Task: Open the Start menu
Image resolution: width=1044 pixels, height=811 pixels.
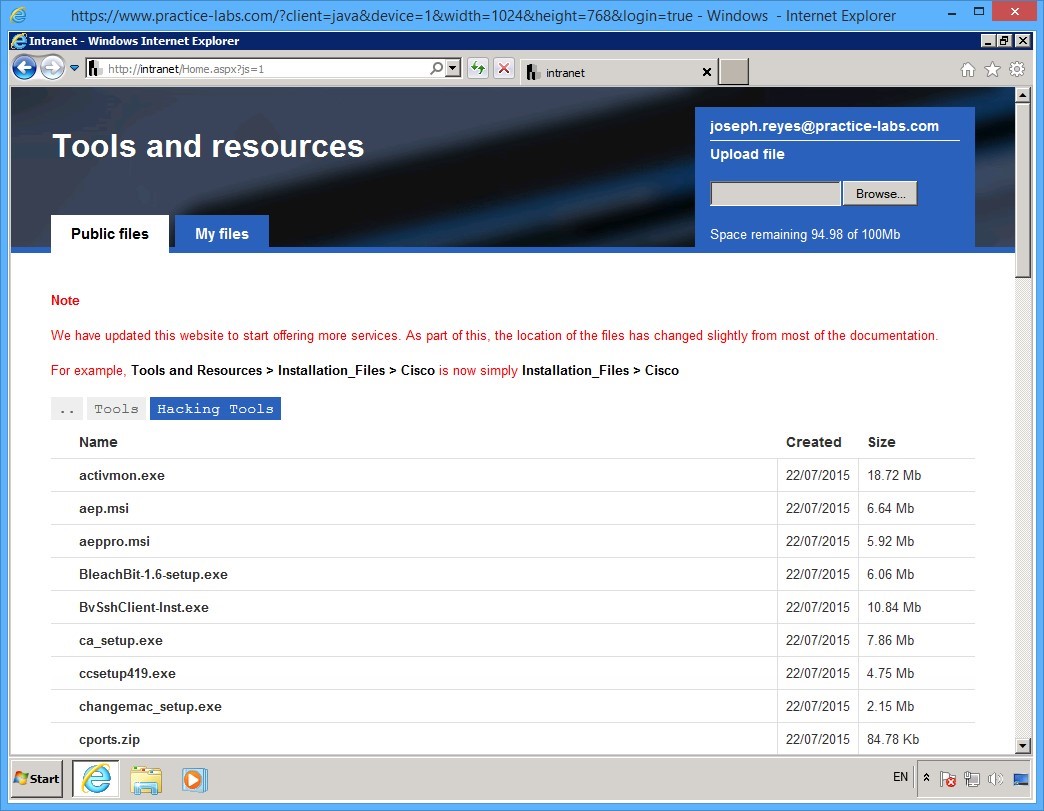Action: (35, 779)
